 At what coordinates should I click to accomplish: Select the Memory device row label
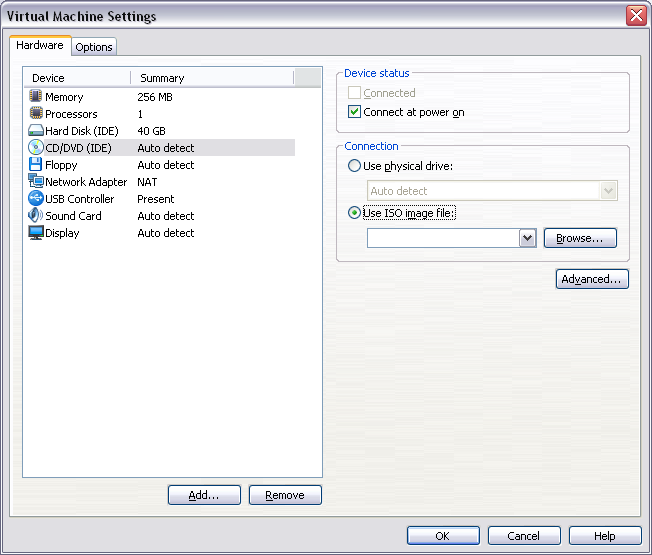click(64, 97)
